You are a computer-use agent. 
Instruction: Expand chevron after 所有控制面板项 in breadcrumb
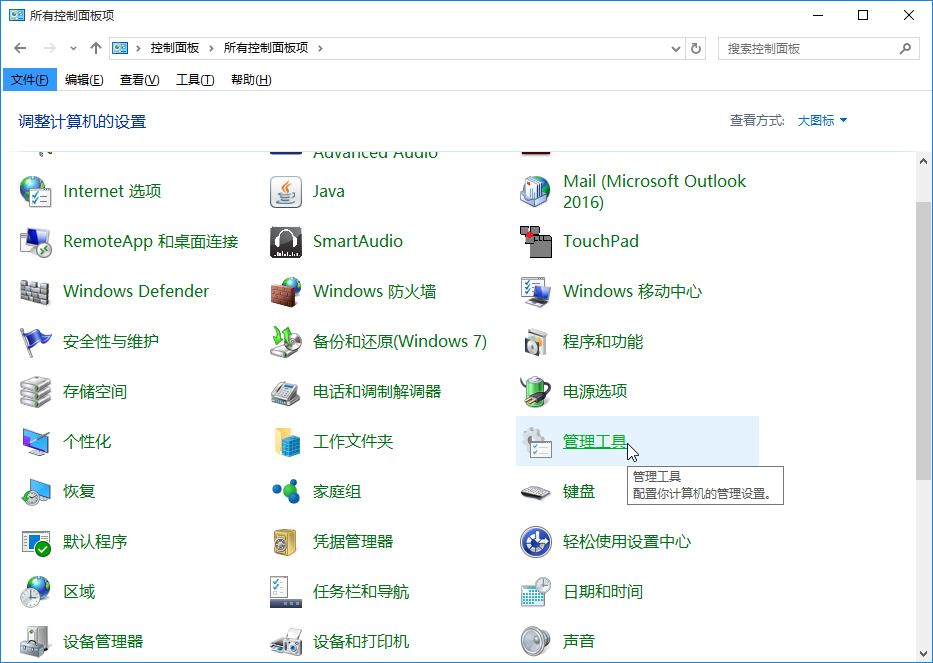320,48
